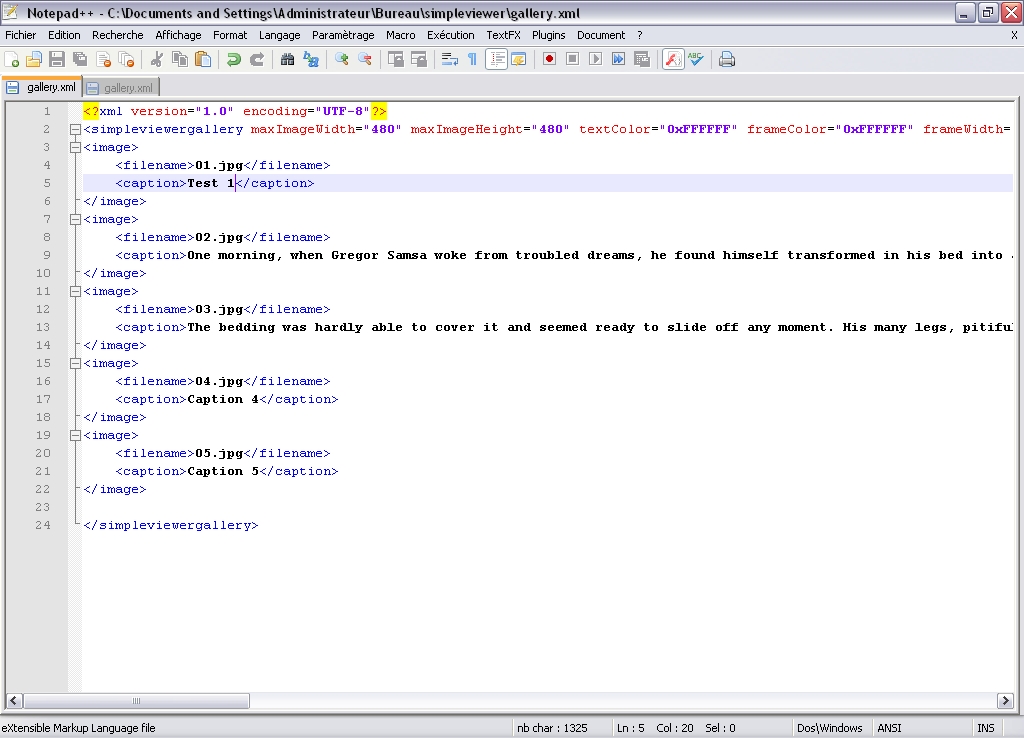Click the Zoom in magnifier icon
Image resolution: width=1024 pixels, height=738 pixels.
pos(342,60)
